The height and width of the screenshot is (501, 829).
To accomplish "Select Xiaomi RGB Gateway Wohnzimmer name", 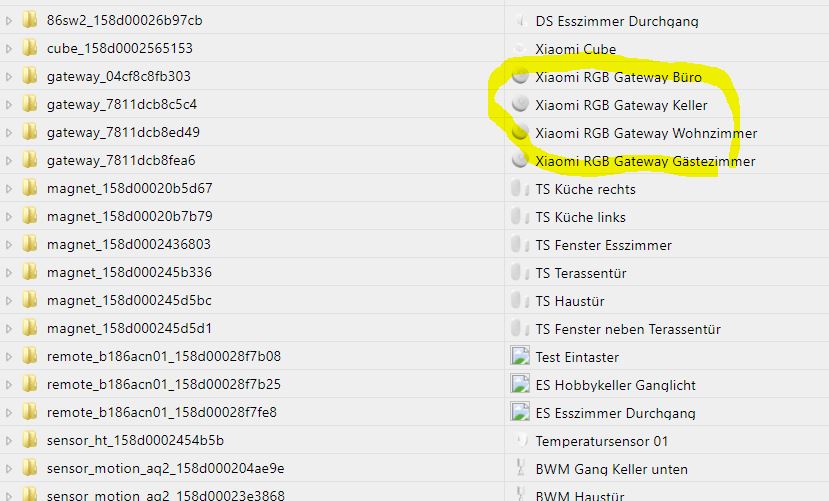I will coord(646,133).
